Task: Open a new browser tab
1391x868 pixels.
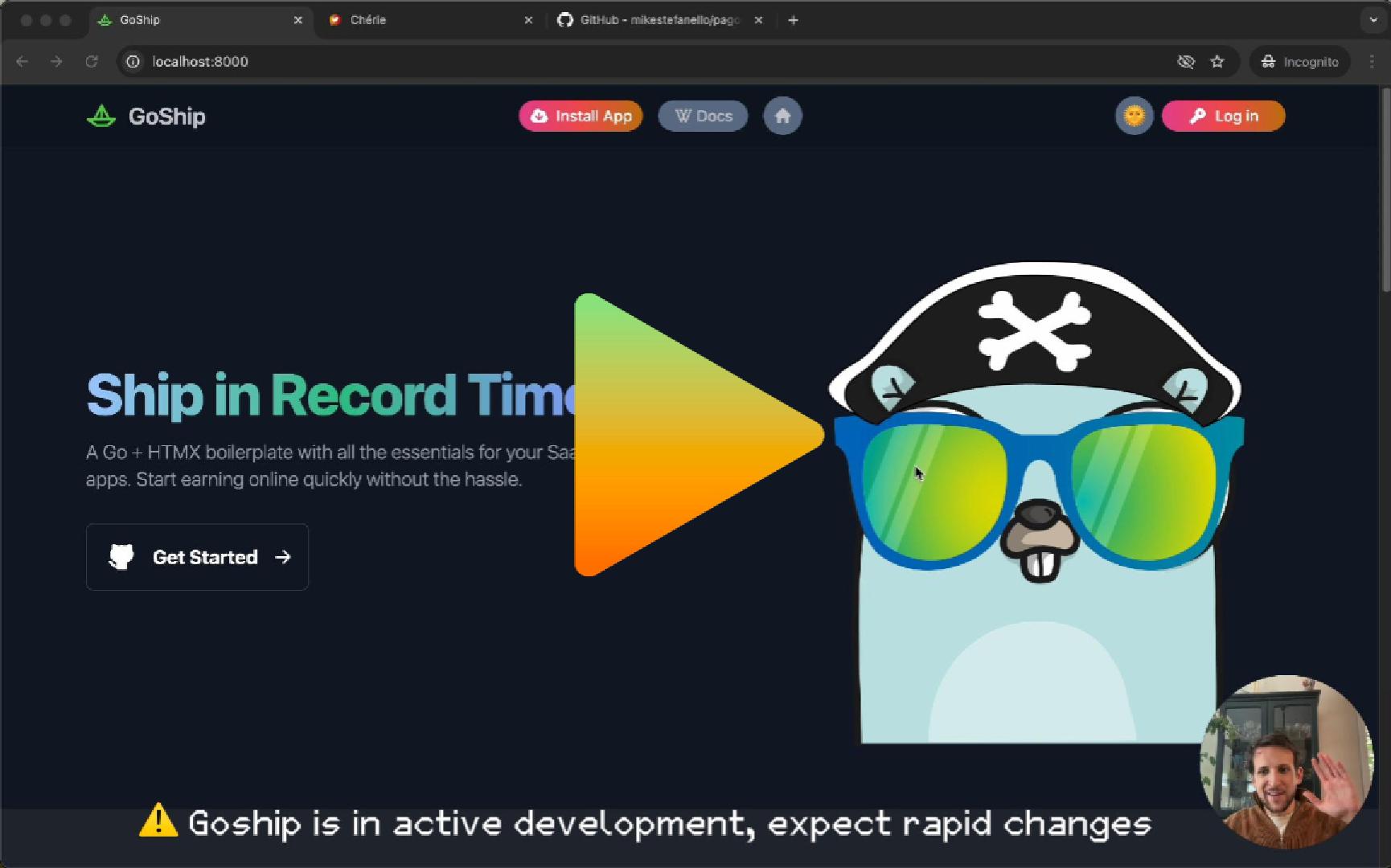Action: 794,20
